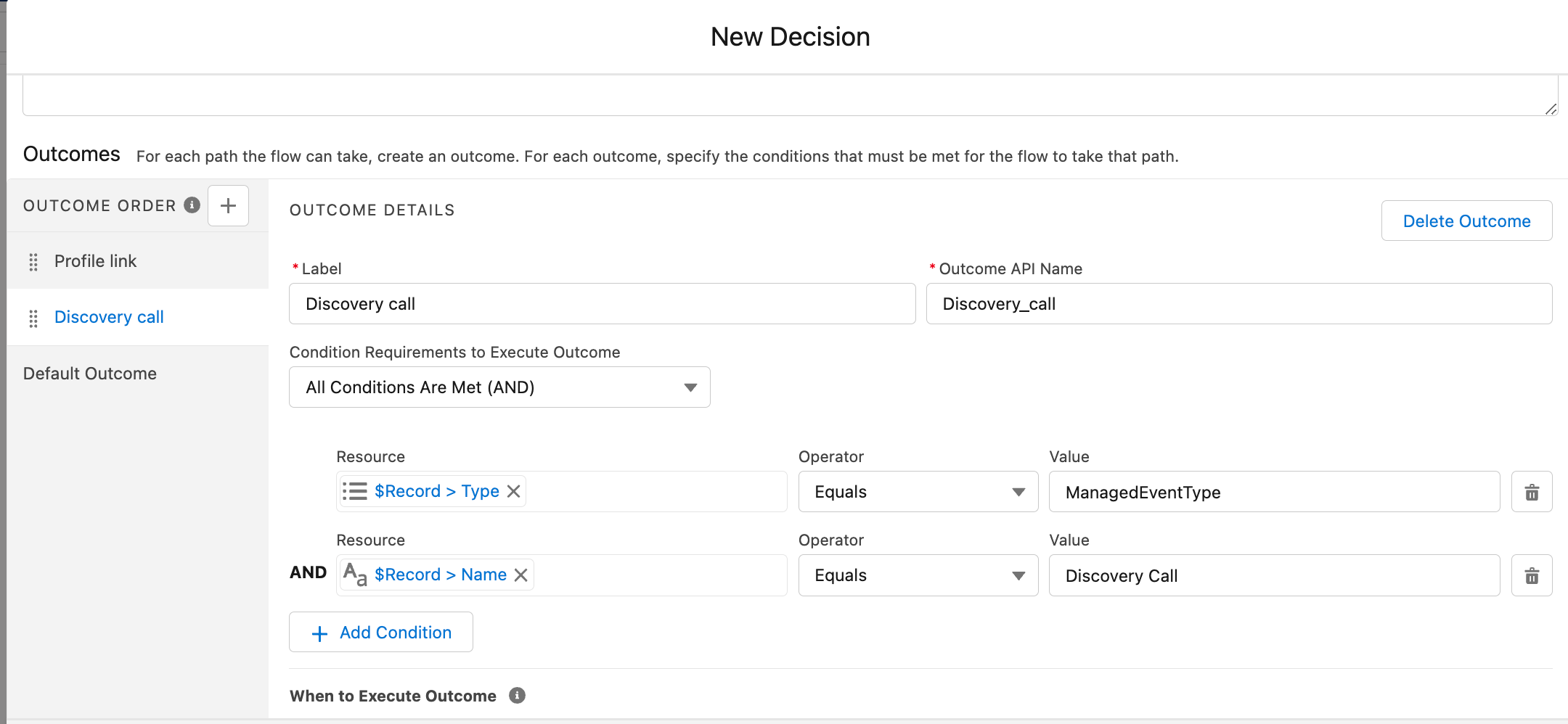1568x724 pixels.
Task: Click the Outcome API Name field
Action: click(1238, 304)
